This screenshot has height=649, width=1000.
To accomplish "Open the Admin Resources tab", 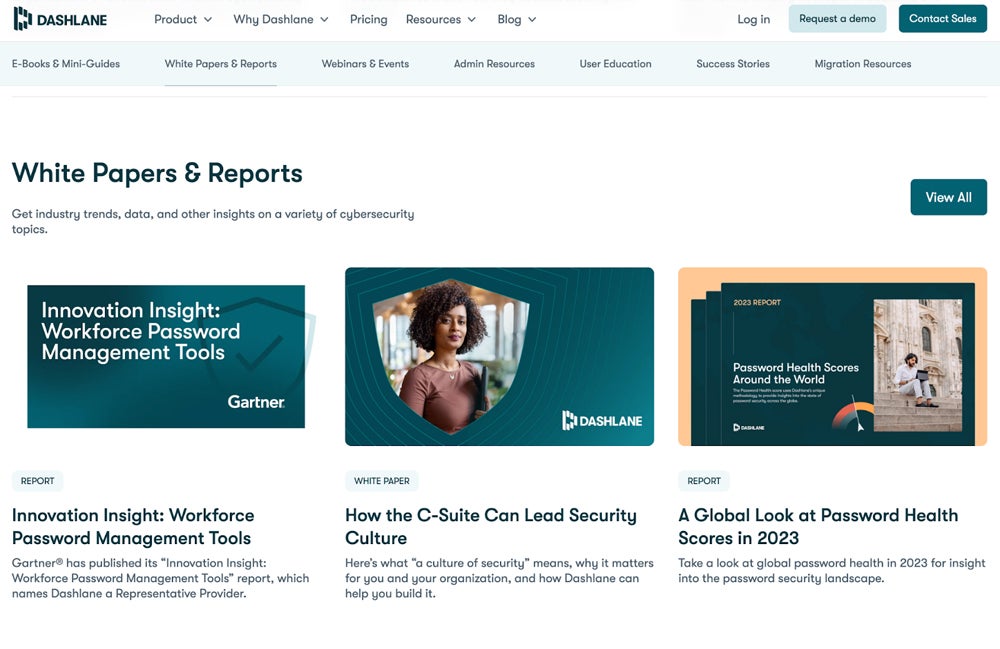I will (494, 64).
